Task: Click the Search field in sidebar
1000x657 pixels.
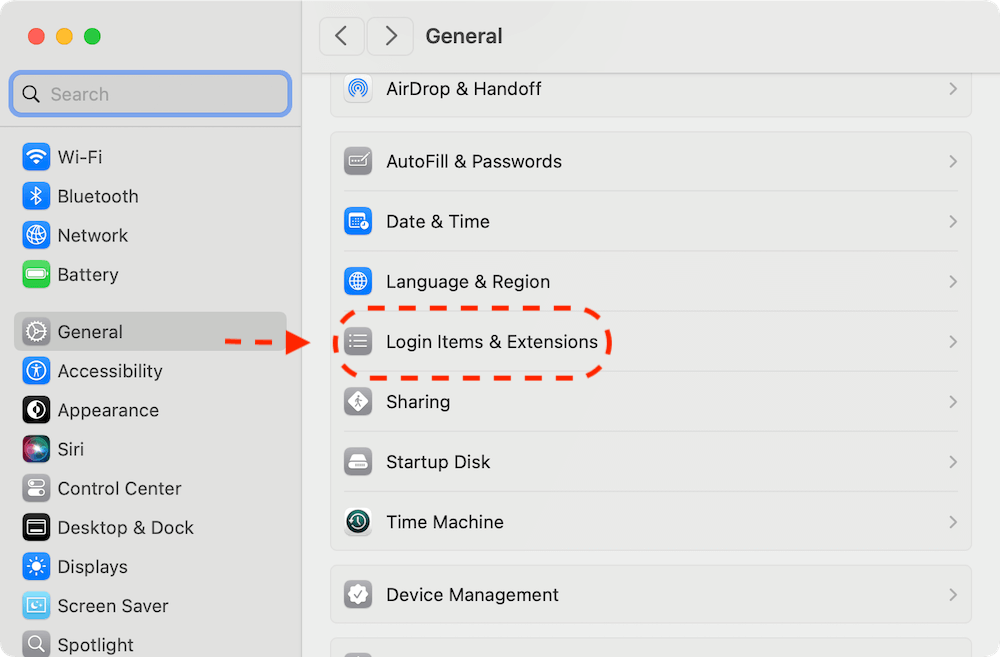Action: (150, 94)
